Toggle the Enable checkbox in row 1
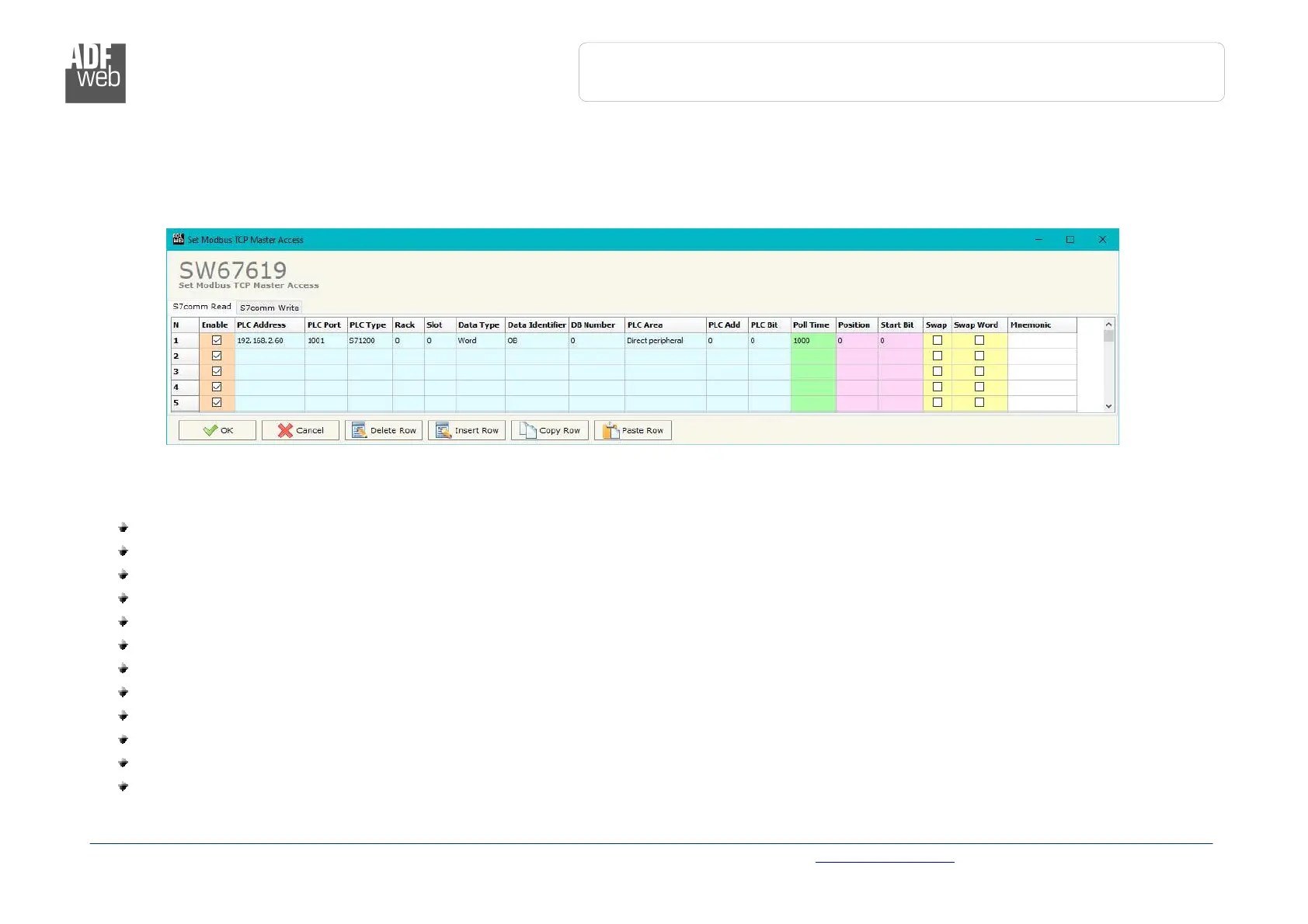This screenshot has height=924, width=1308. pos(217,340)
